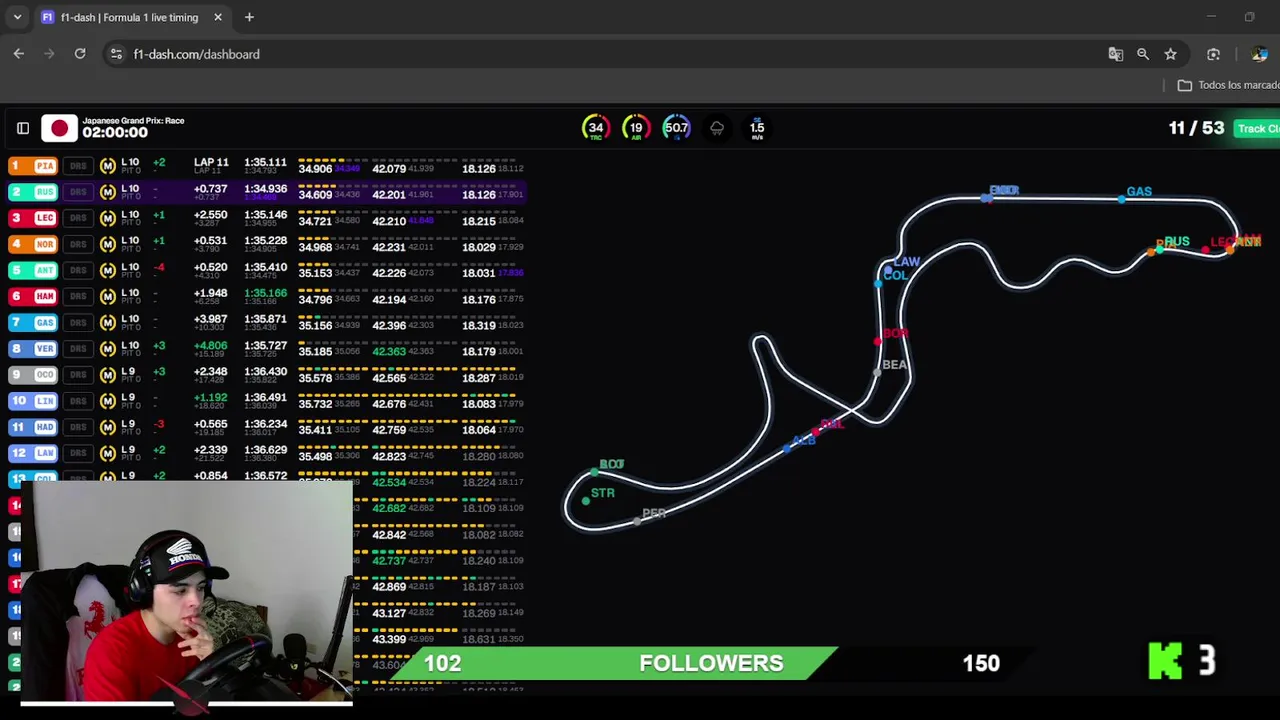Click Japanese Grand Prix: Race title

(x=133, y=120)
